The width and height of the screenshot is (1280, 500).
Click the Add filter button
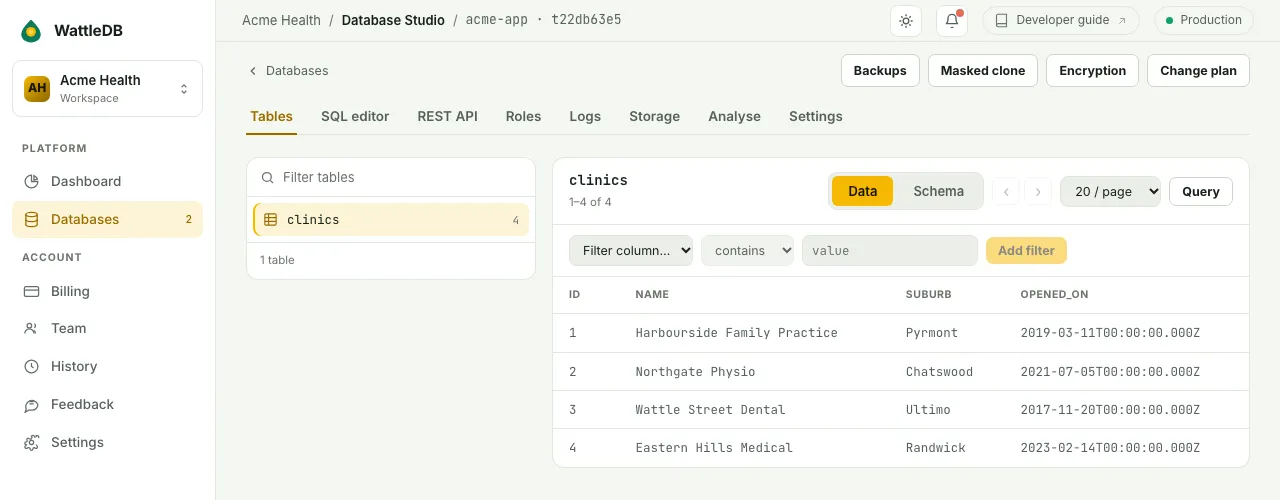coord(1026,250)
